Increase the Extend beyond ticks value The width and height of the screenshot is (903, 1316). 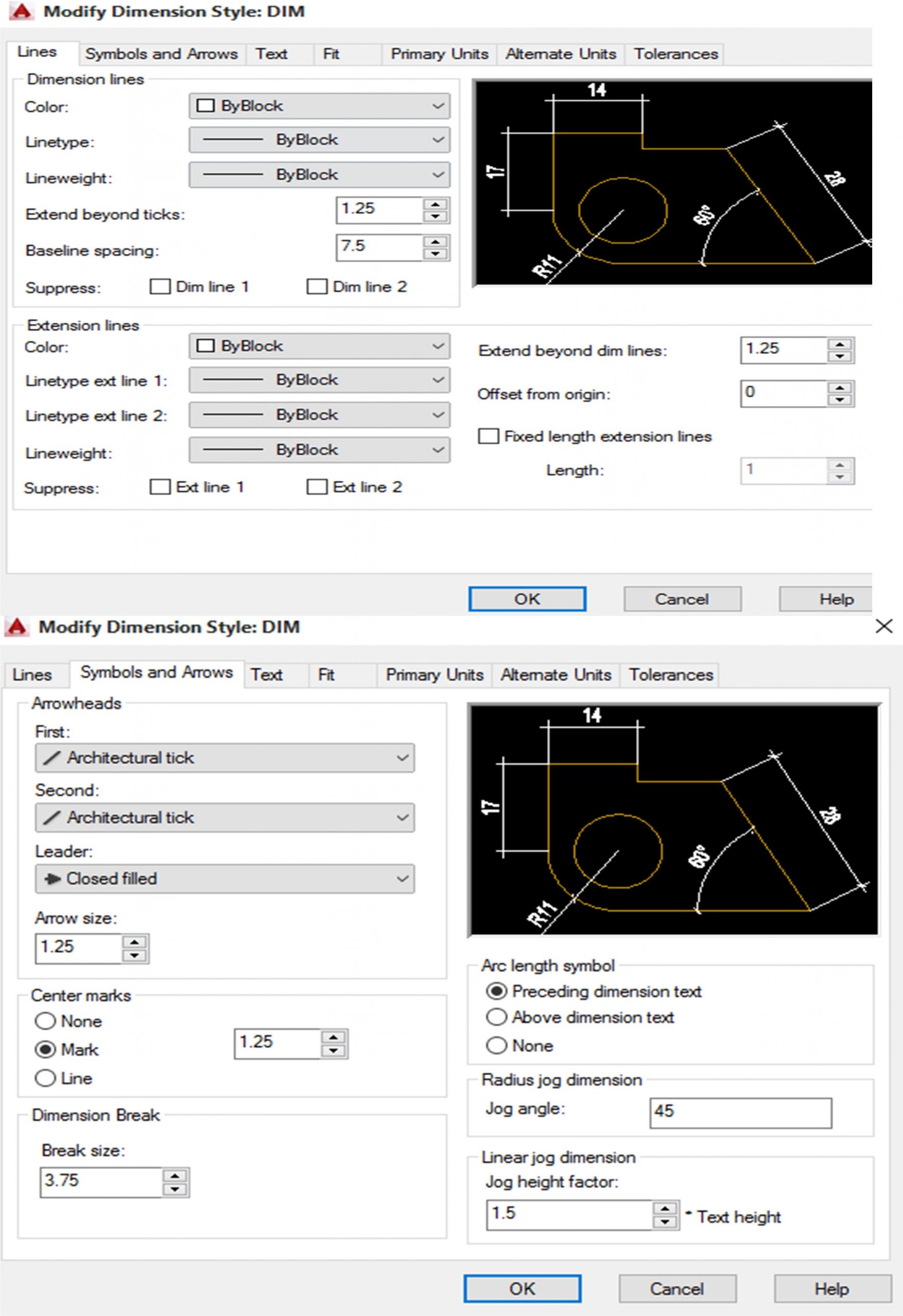[435, 205]
